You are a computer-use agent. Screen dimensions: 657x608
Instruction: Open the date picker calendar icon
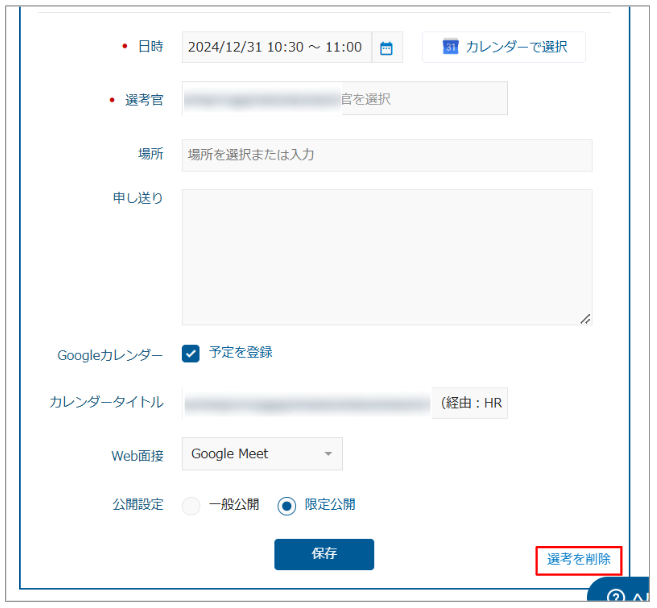click(387, 48)
